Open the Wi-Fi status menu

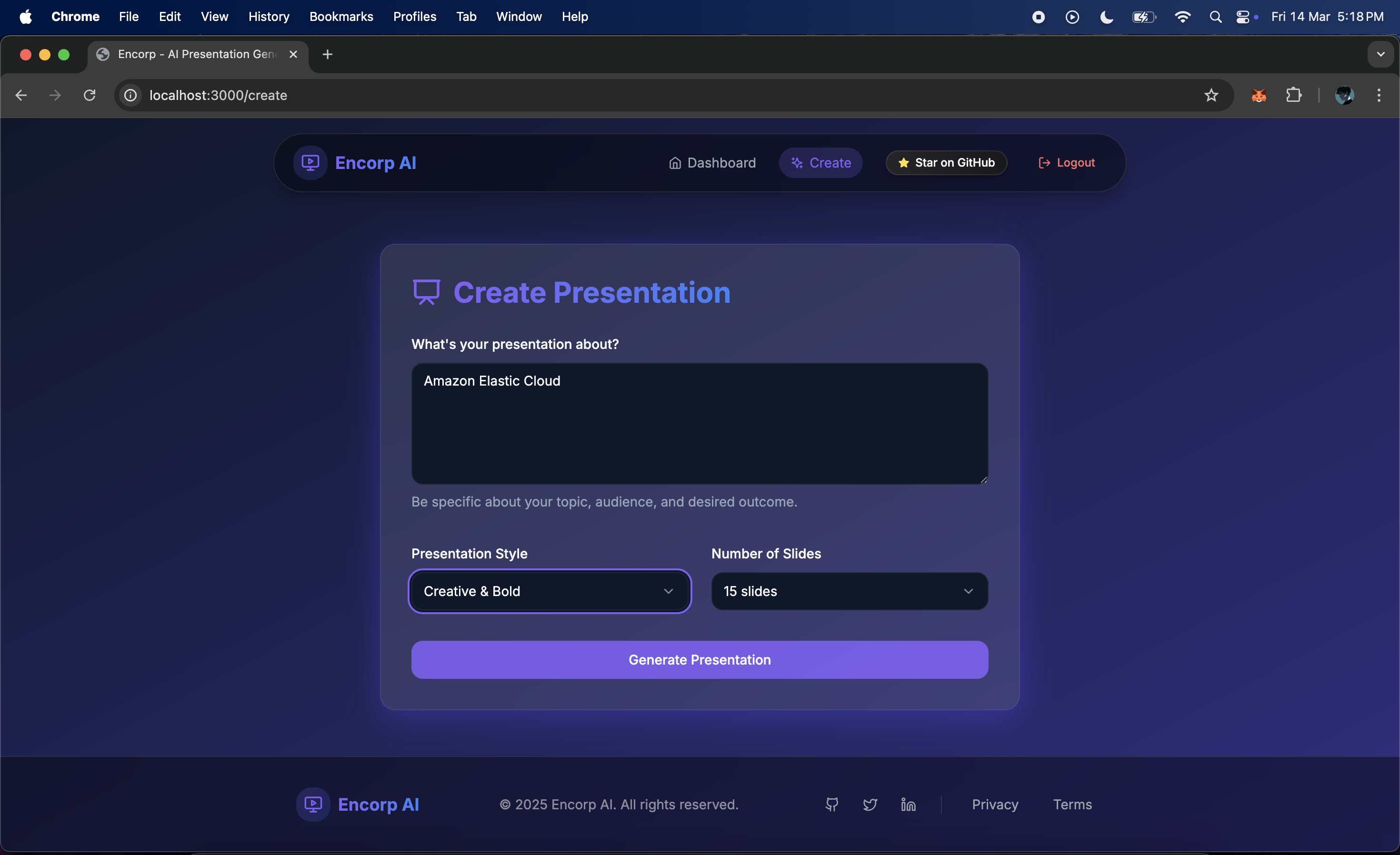click(x=1182, y=17)
